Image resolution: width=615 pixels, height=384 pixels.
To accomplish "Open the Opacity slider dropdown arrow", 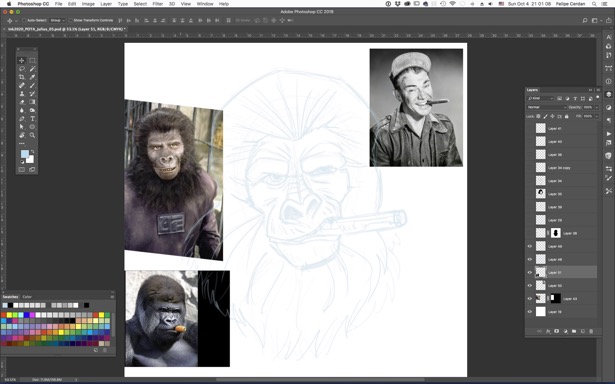I will [597, 107].
